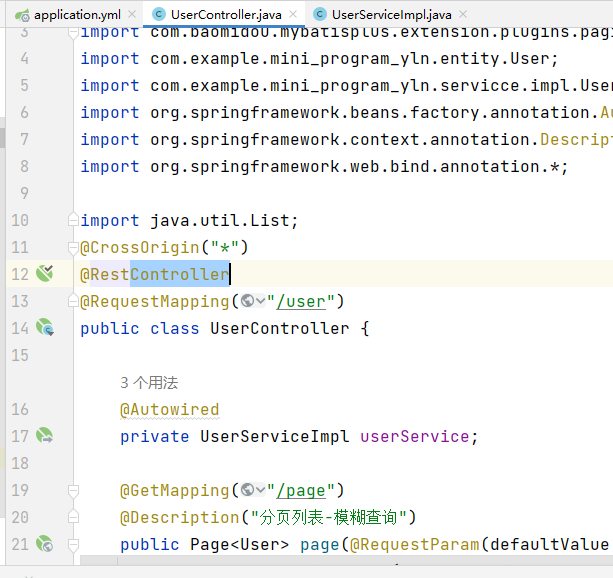Click the horizontal scrollbar at the editor bottom
The width and height of the screenshot is (613, 578).
point(346,560)
